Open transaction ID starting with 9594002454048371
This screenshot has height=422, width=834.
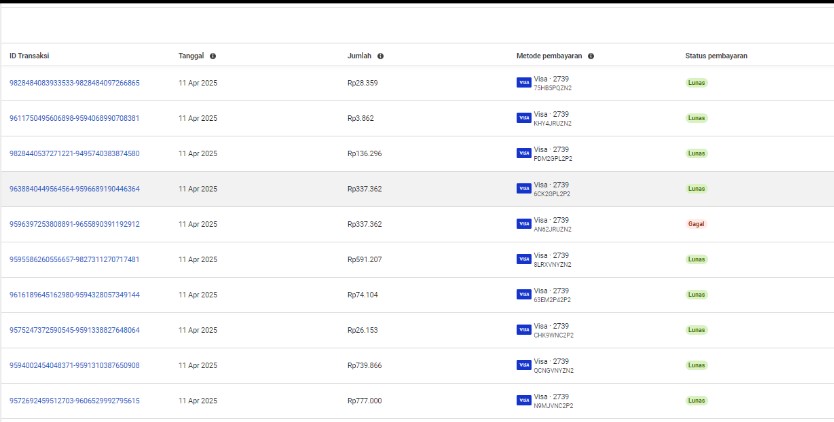(74, 365)
